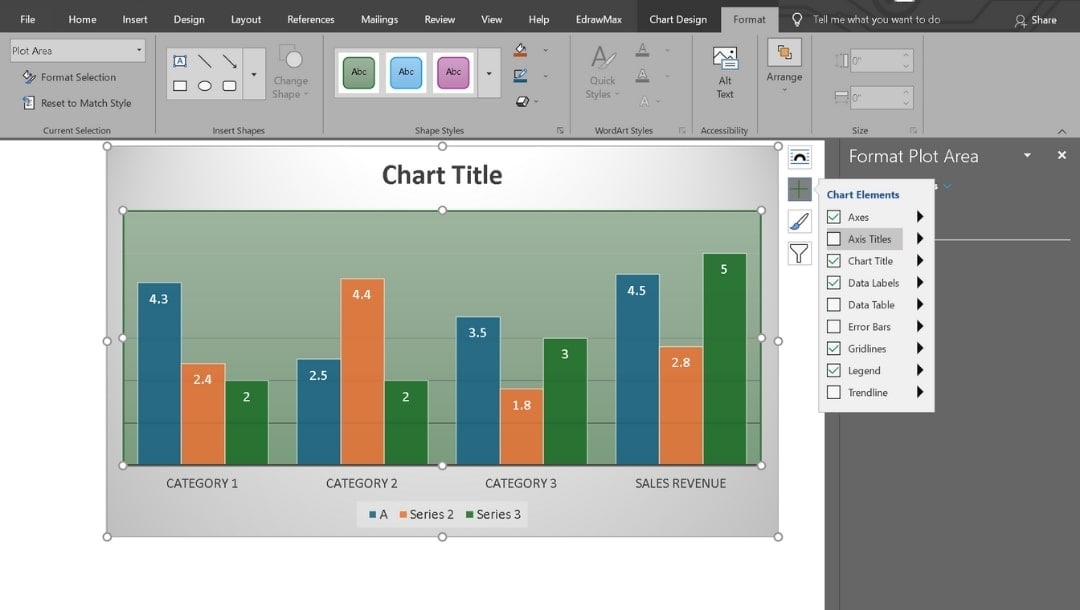Open the Review ribbon tab

[x=440, y=18]
